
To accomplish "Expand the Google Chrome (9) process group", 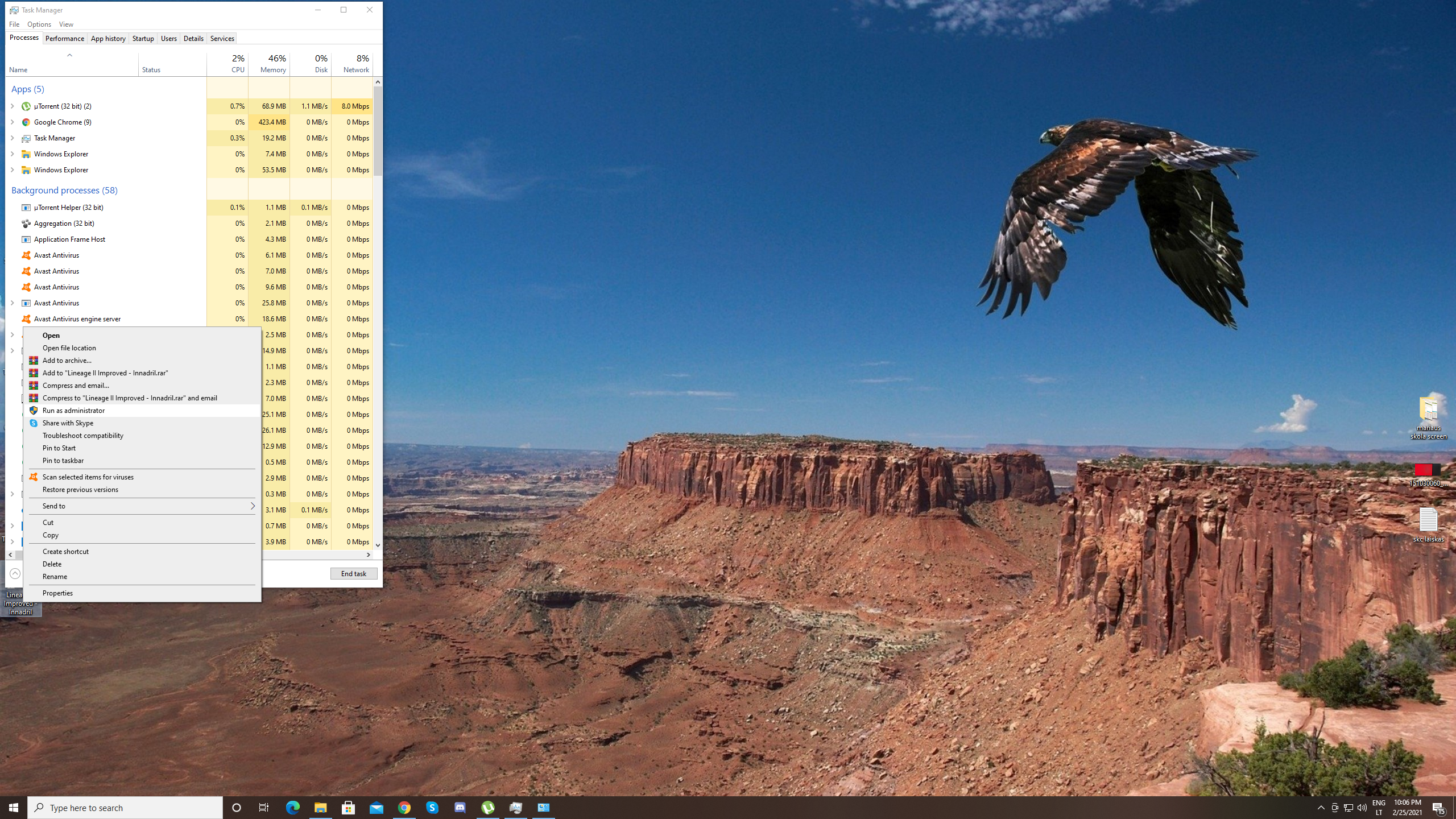I will (12, 122).
